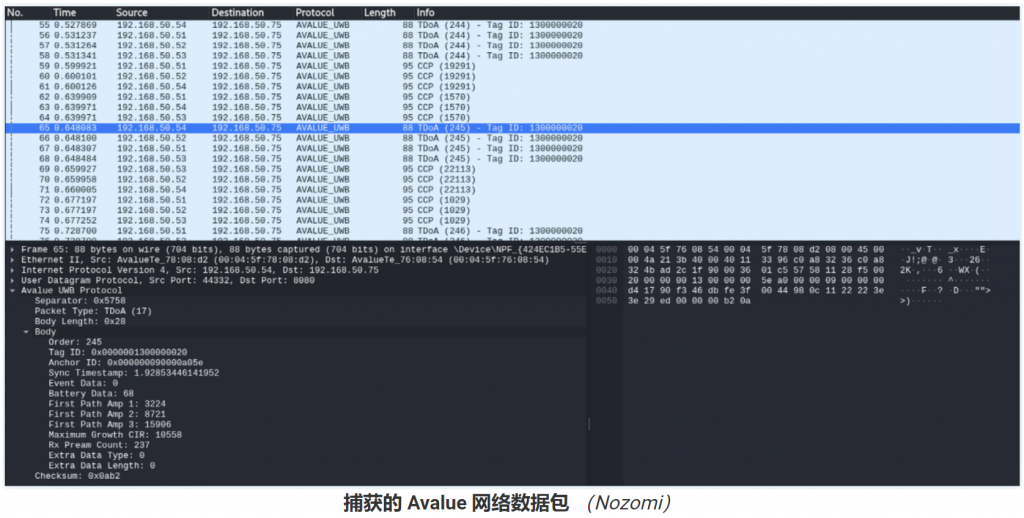Select packet 73 from 192.168.50.52
This screenshot has width=1024, height=518.
513,210
